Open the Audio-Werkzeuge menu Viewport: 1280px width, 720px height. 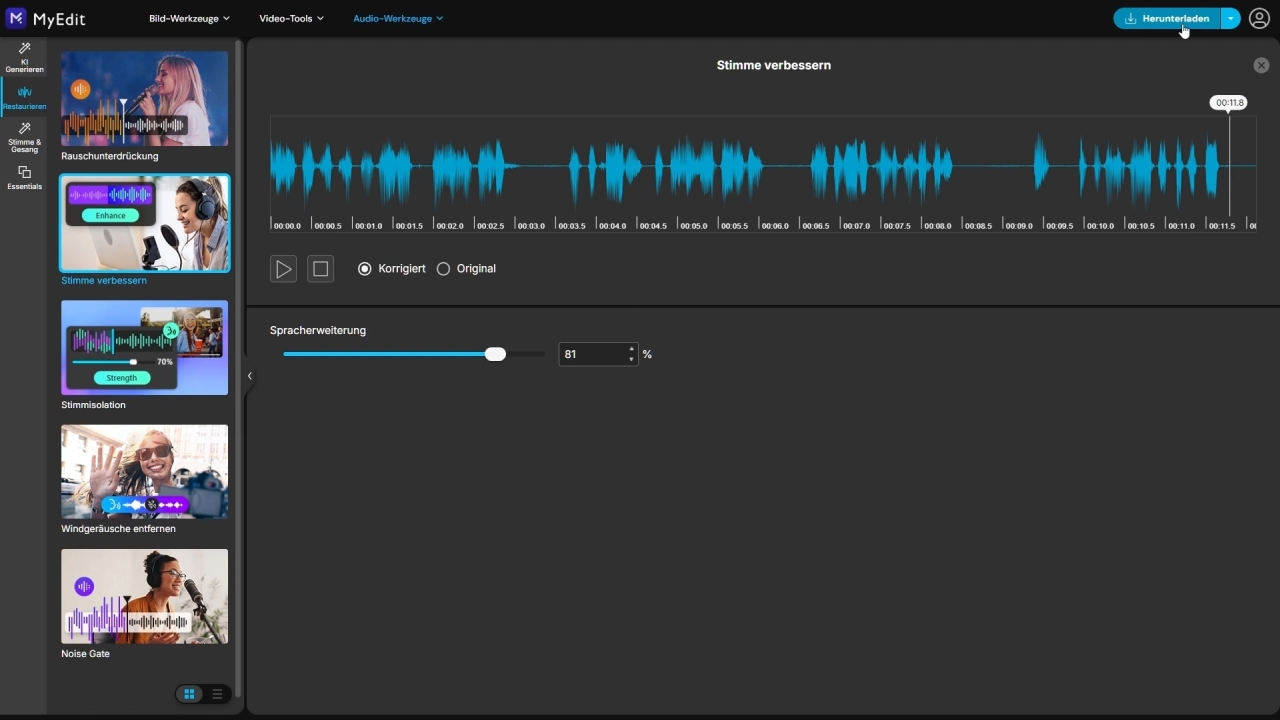pyautogui.click(x=397, y=18)
